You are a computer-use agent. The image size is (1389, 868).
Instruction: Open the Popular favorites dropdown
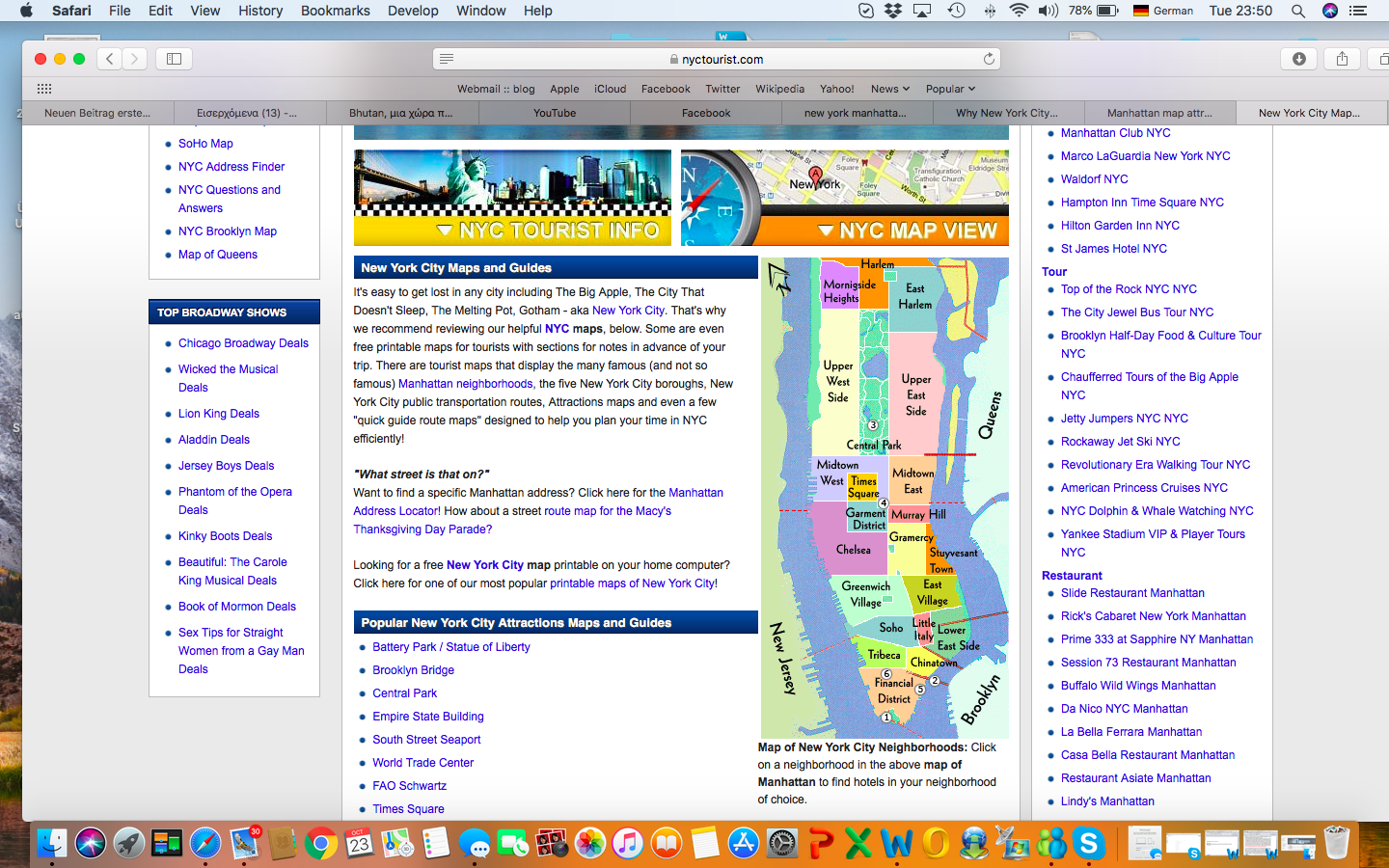[950, 89]
